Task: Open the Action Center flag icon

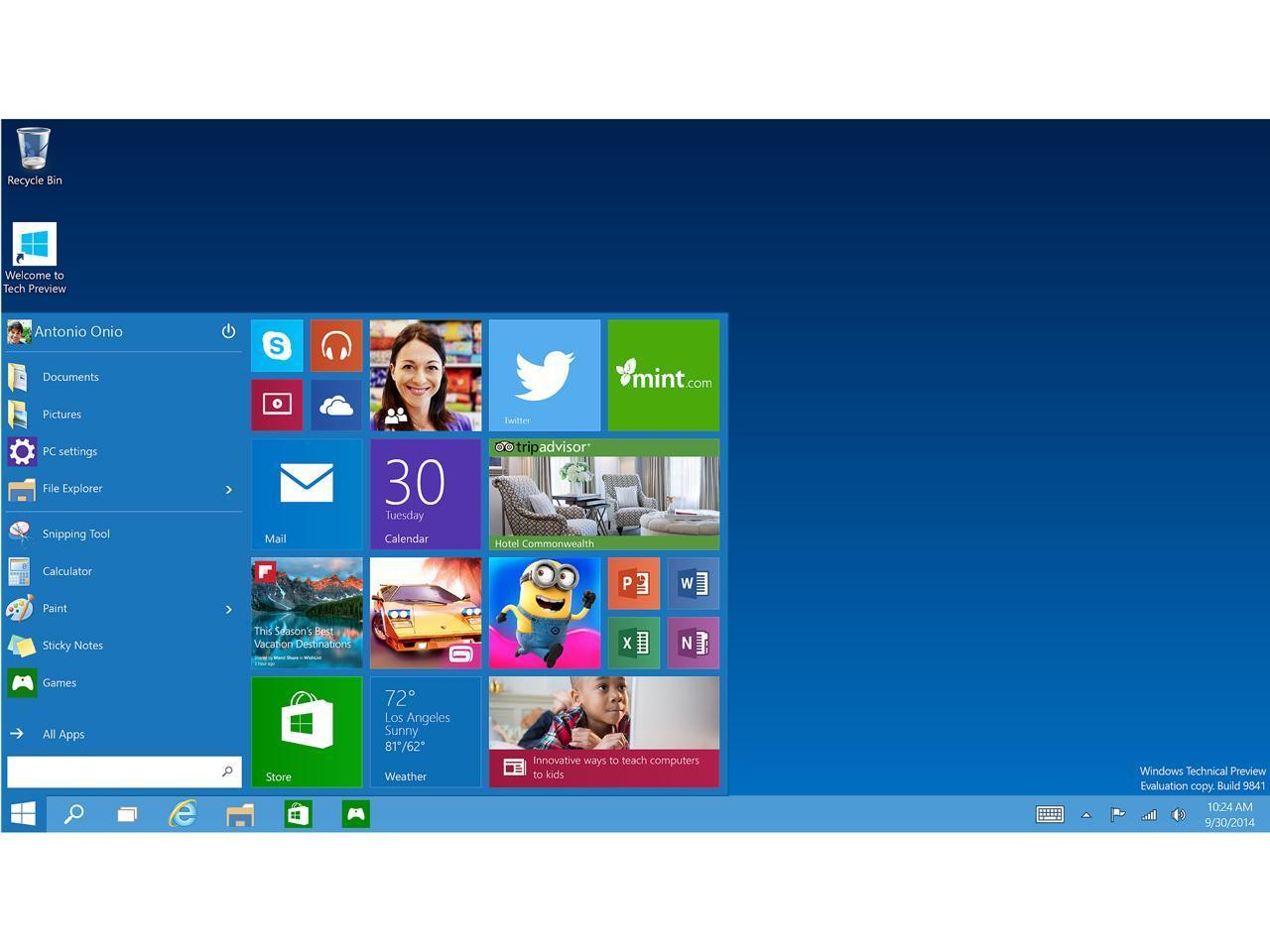Action: pos(1116,814)
